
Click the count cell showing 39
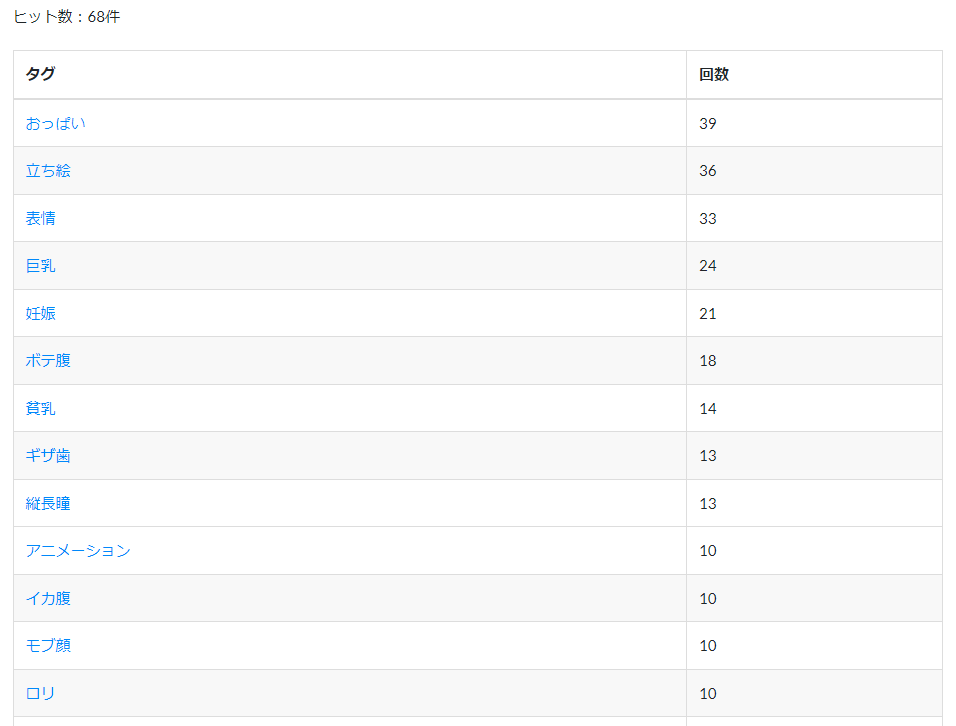point(815,123)
